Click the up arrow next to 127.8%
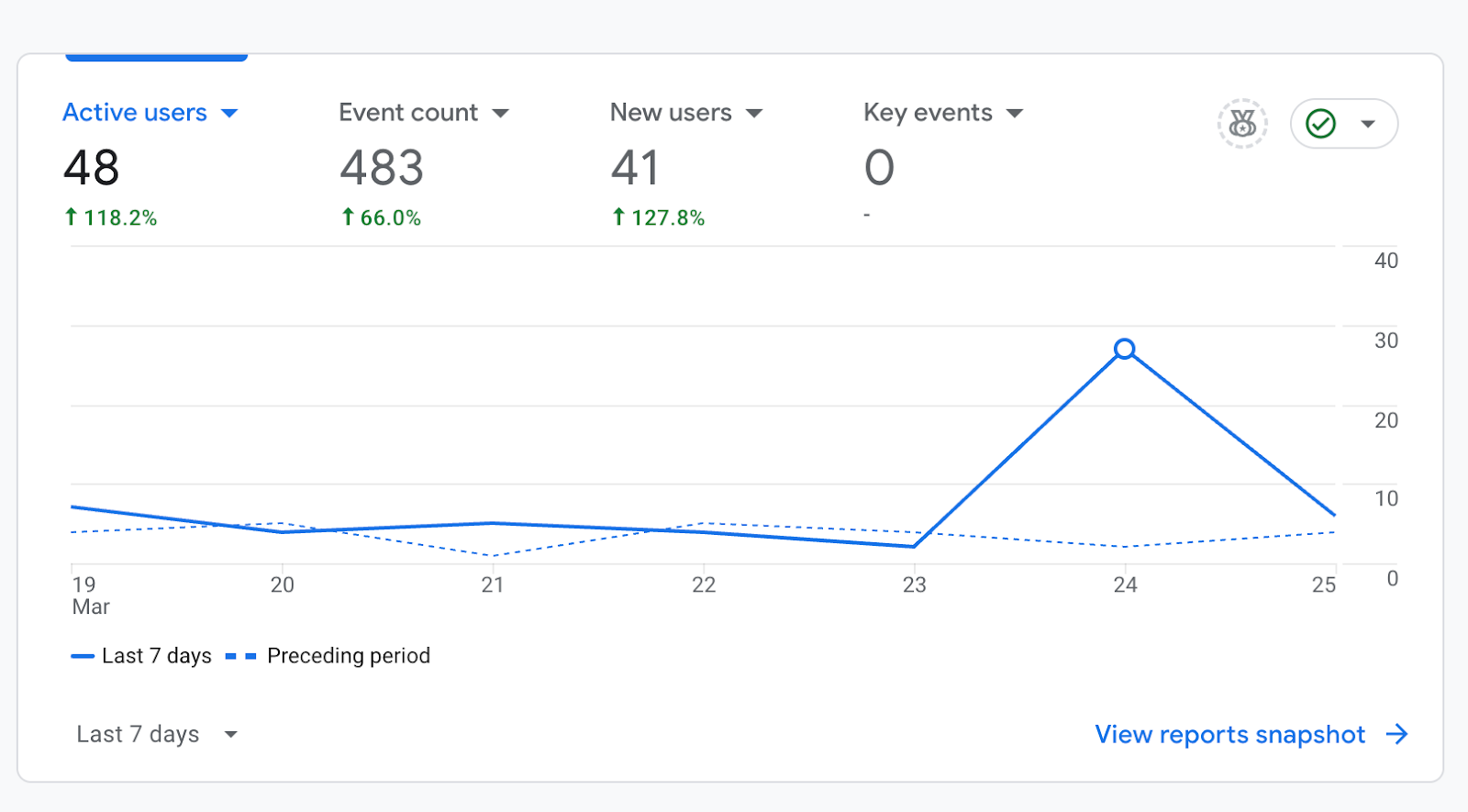The height and width of the screenshot is (812, 1468). point(618,217)
